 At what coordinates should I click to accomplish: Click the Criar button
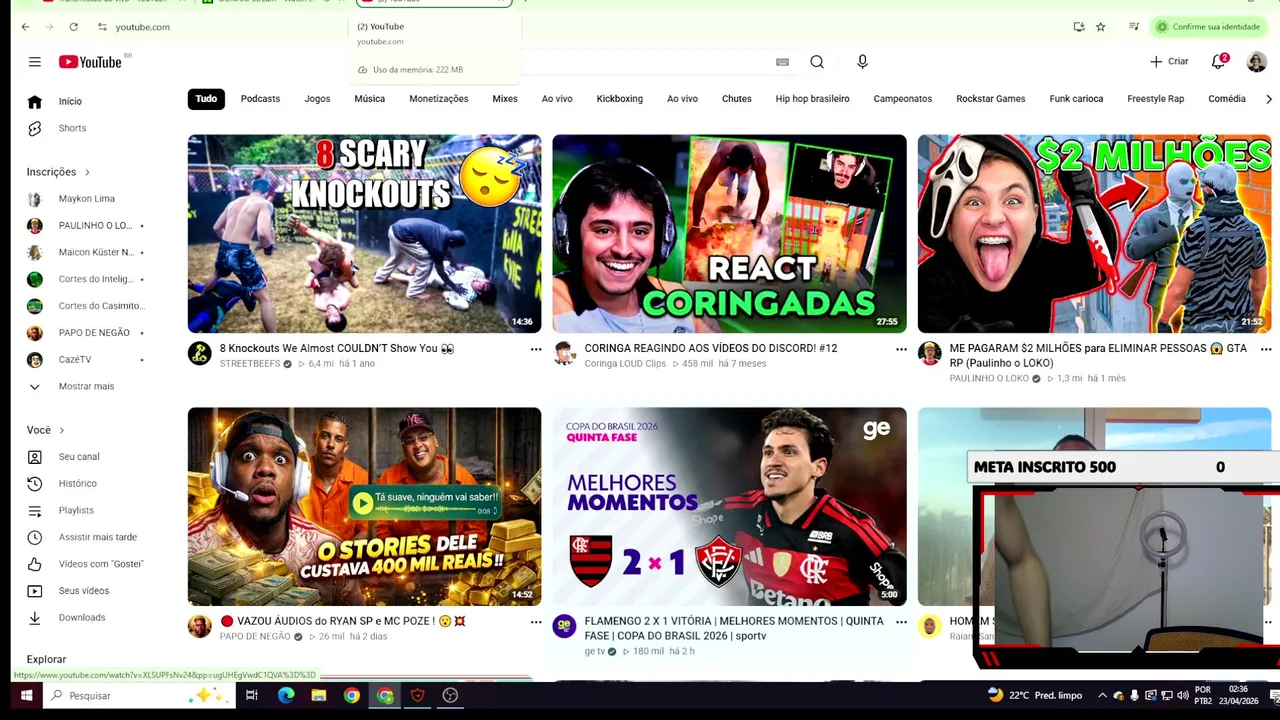coord(1169,62)
